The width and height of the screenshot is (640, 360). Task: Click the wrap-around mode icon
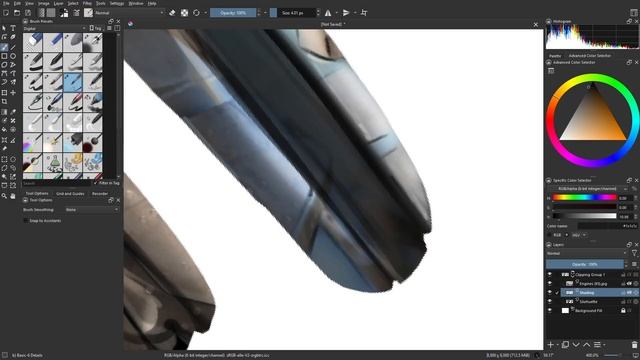(x=364, y=13)
